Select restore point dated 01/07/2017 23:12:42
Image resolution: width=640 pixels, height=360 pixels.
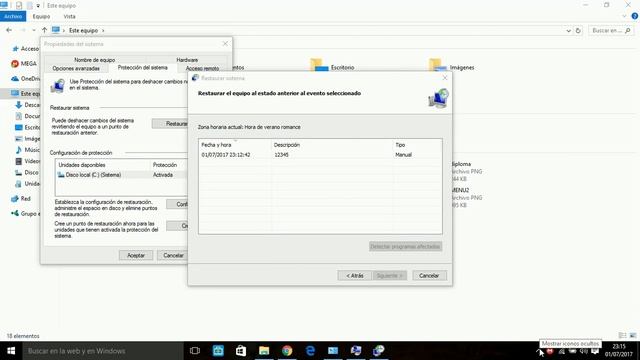[x=320, y=155]
